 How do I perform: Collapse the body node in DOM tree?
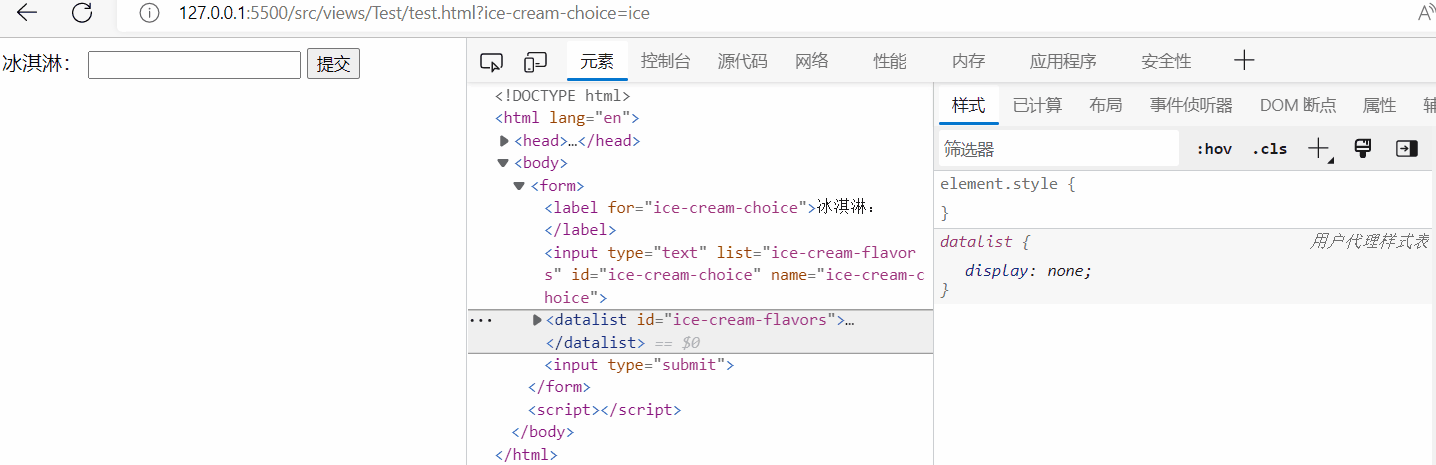(x=503, y=163)
